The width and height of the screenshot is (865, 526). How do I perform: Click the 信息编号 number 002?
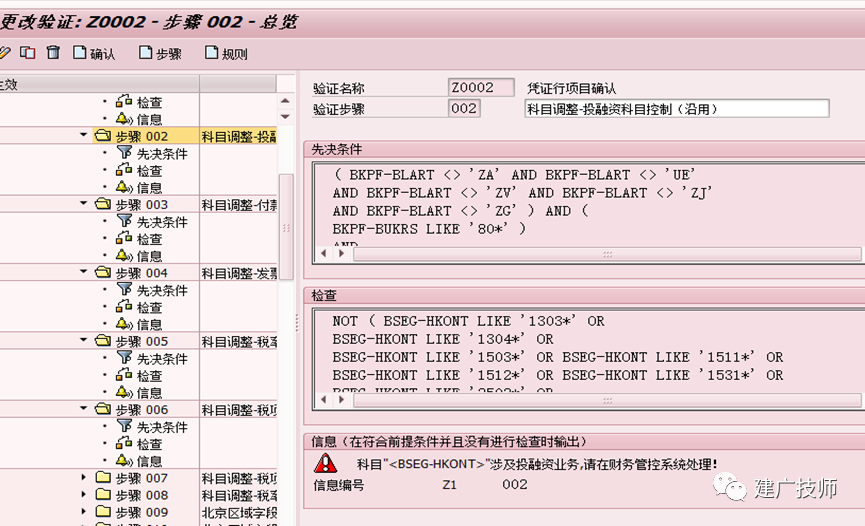[515, 485]
